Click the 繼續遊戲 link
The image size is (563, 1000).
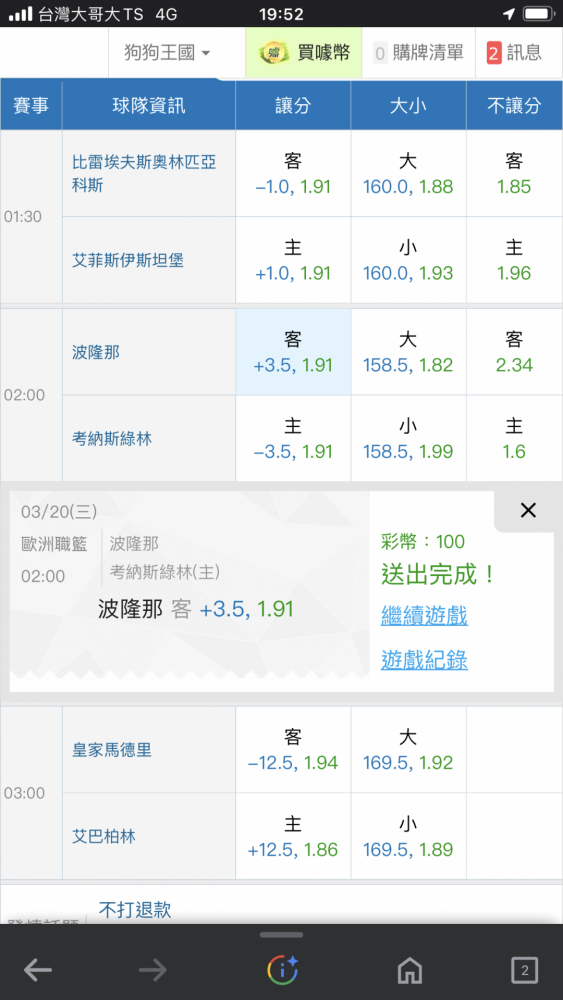click(x=424, y=615)
